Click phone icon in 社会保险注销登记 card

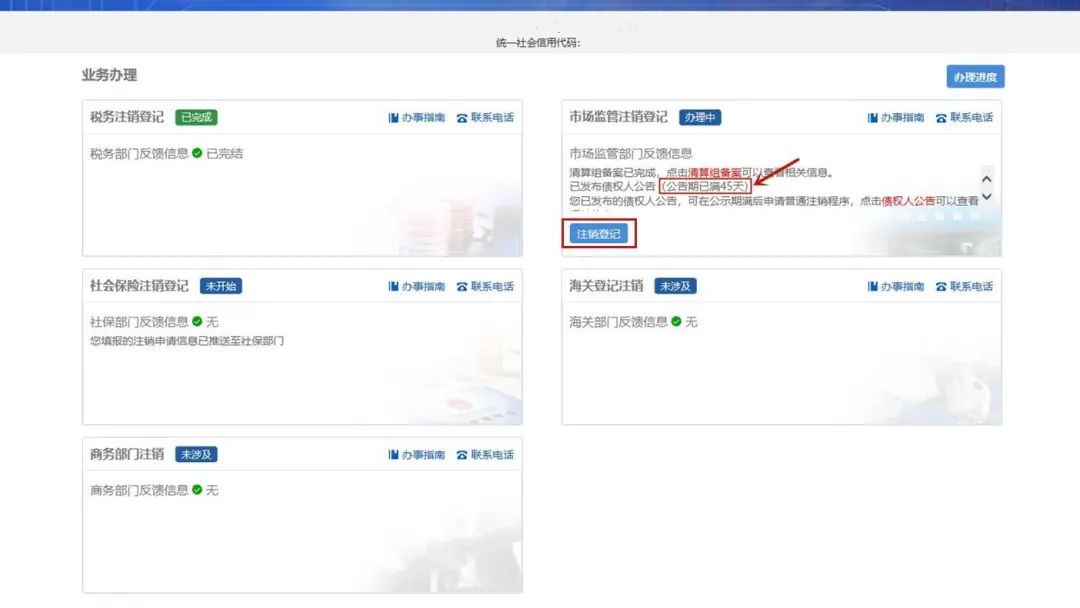coord(462,287)
